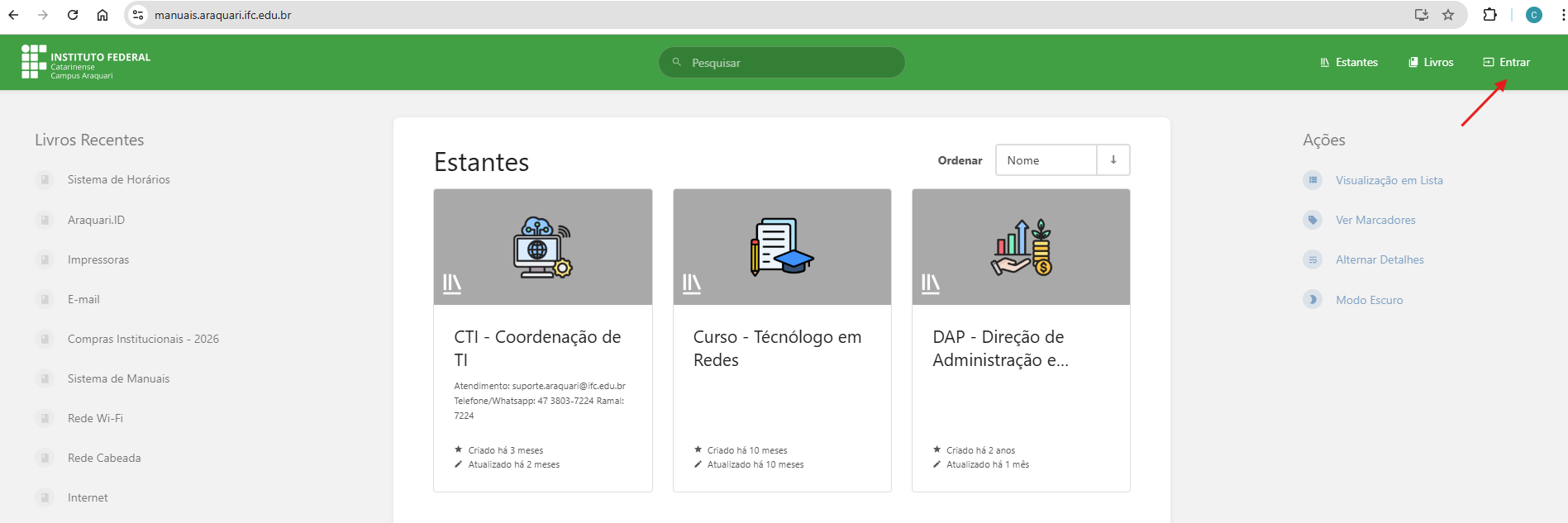Open the browser profile avatar
This screenshot has width=1568, height=523.
point(1534,15)
